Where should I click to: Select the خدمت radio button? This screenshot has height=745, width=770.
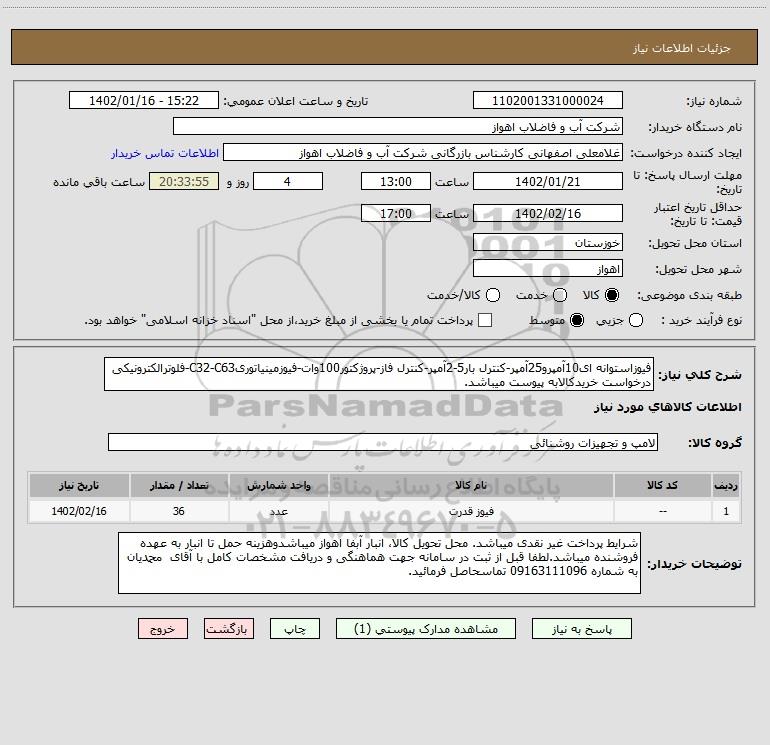[x=560, y=295]
